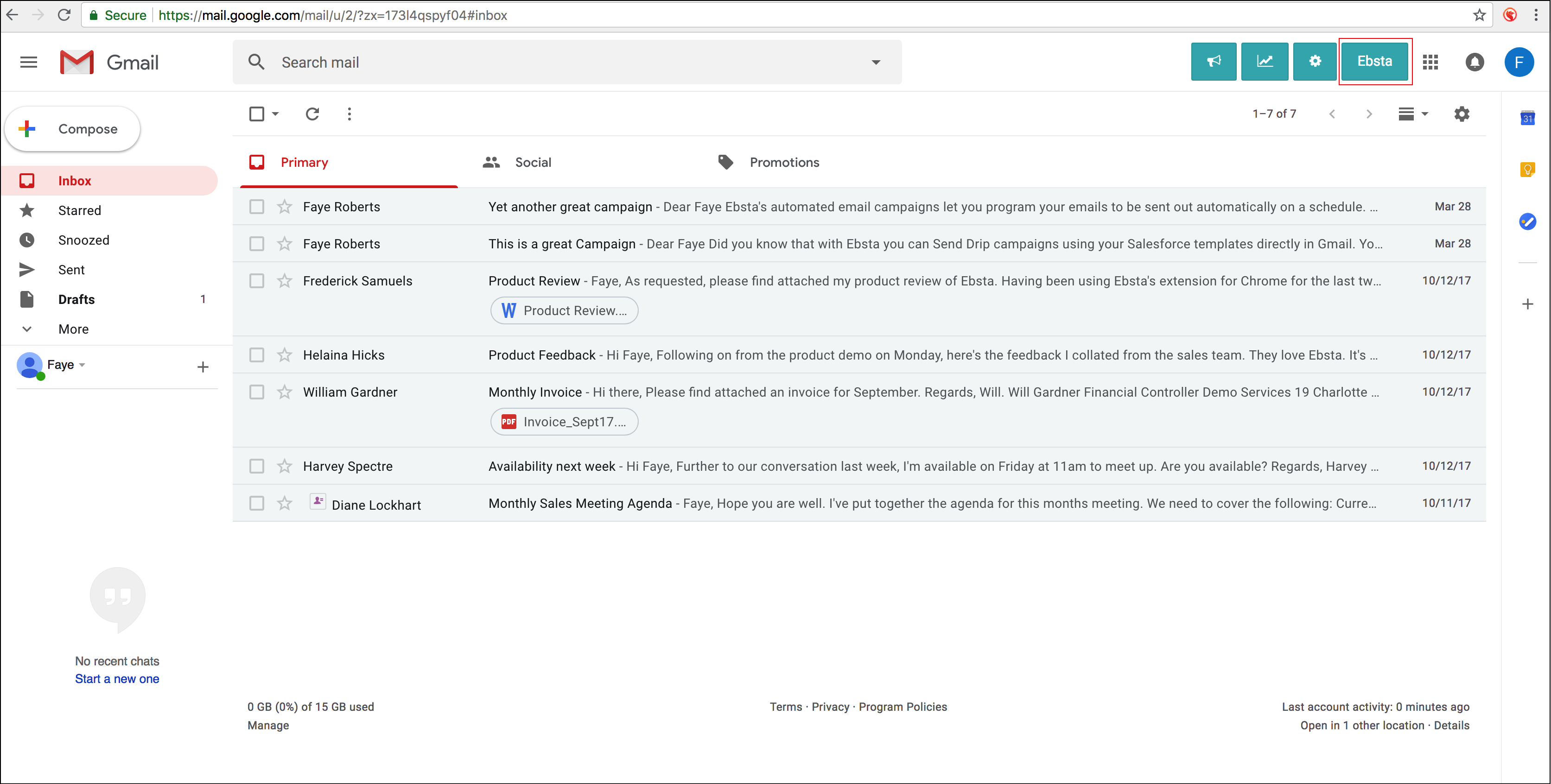Star the Frederick Samuels email

coord(284,281)
